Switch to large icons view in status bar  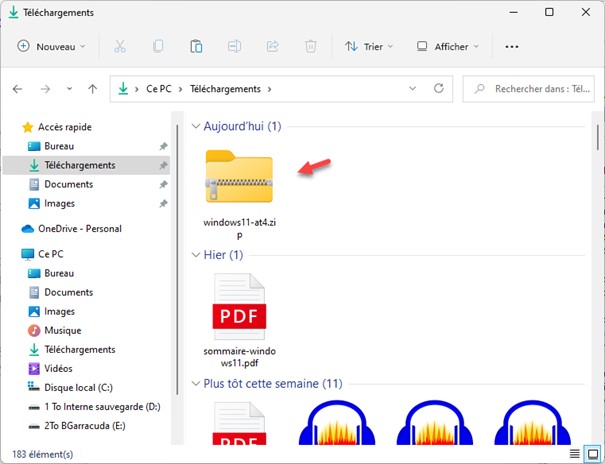[x=591, y=454]
